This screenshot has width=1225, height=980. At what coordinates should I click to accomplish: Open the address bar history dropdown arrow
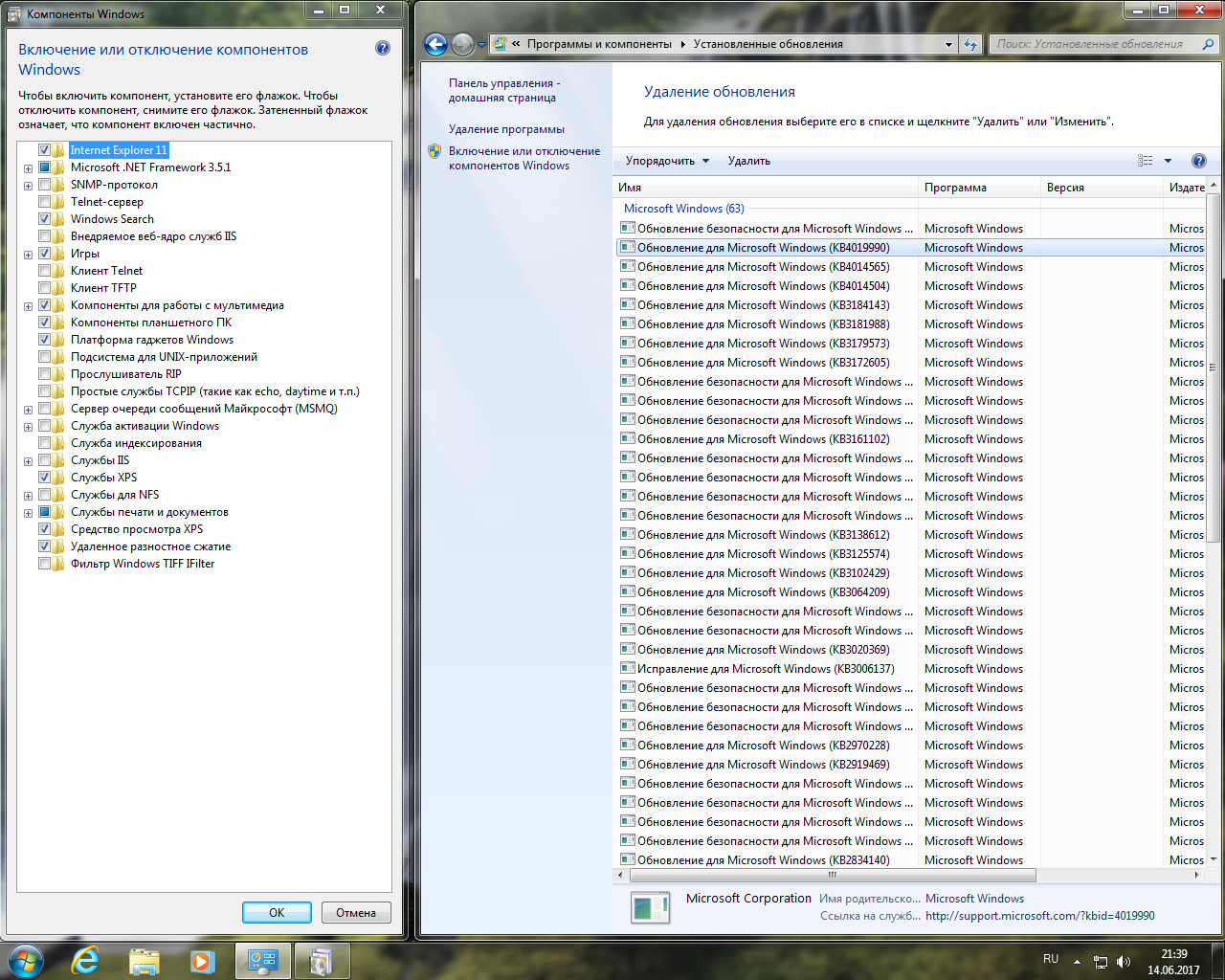[x=948, y=44]
